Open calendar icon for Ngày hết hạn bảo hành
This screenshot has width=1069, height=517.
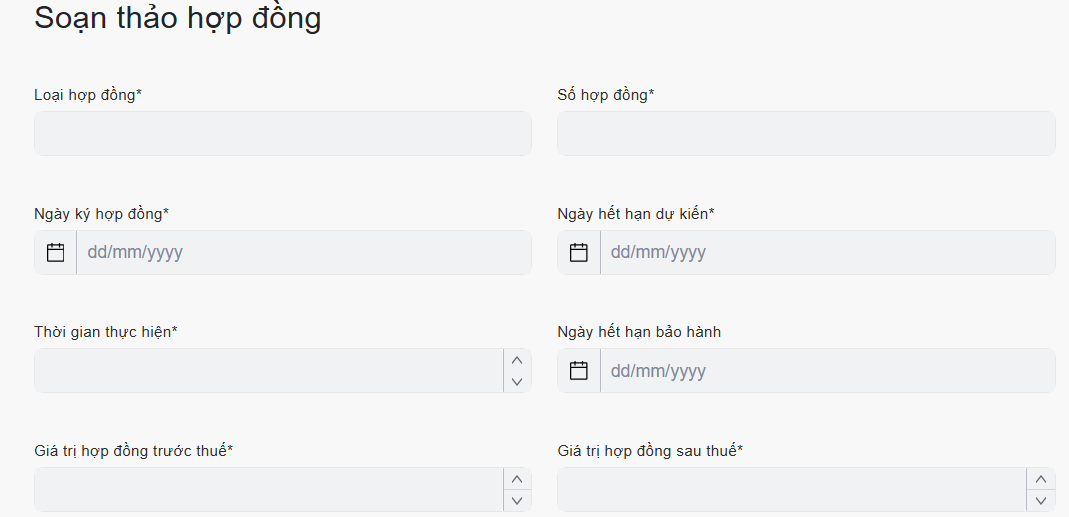(579, 371)
